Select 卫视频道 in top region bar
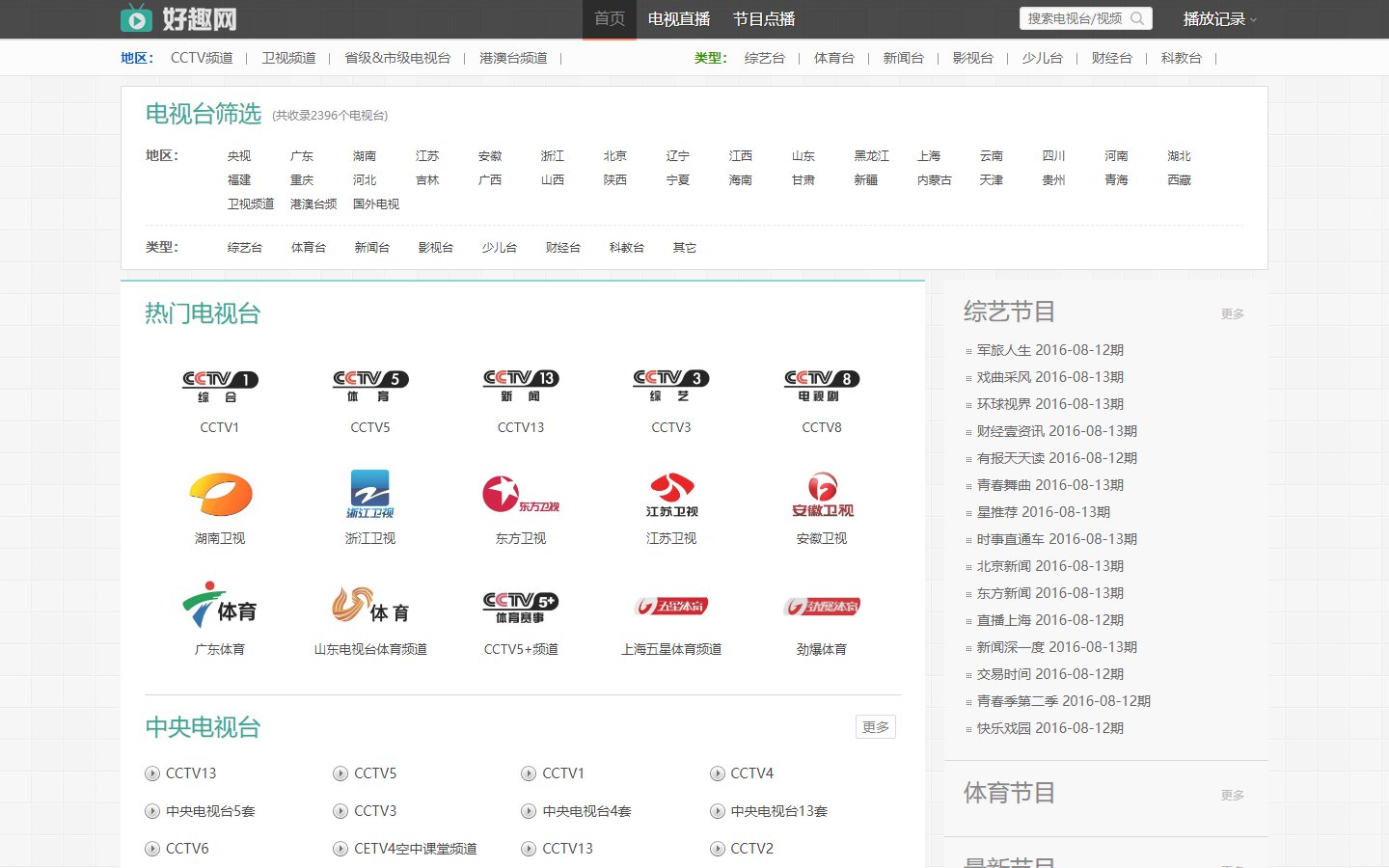 [x=289, y=58]
